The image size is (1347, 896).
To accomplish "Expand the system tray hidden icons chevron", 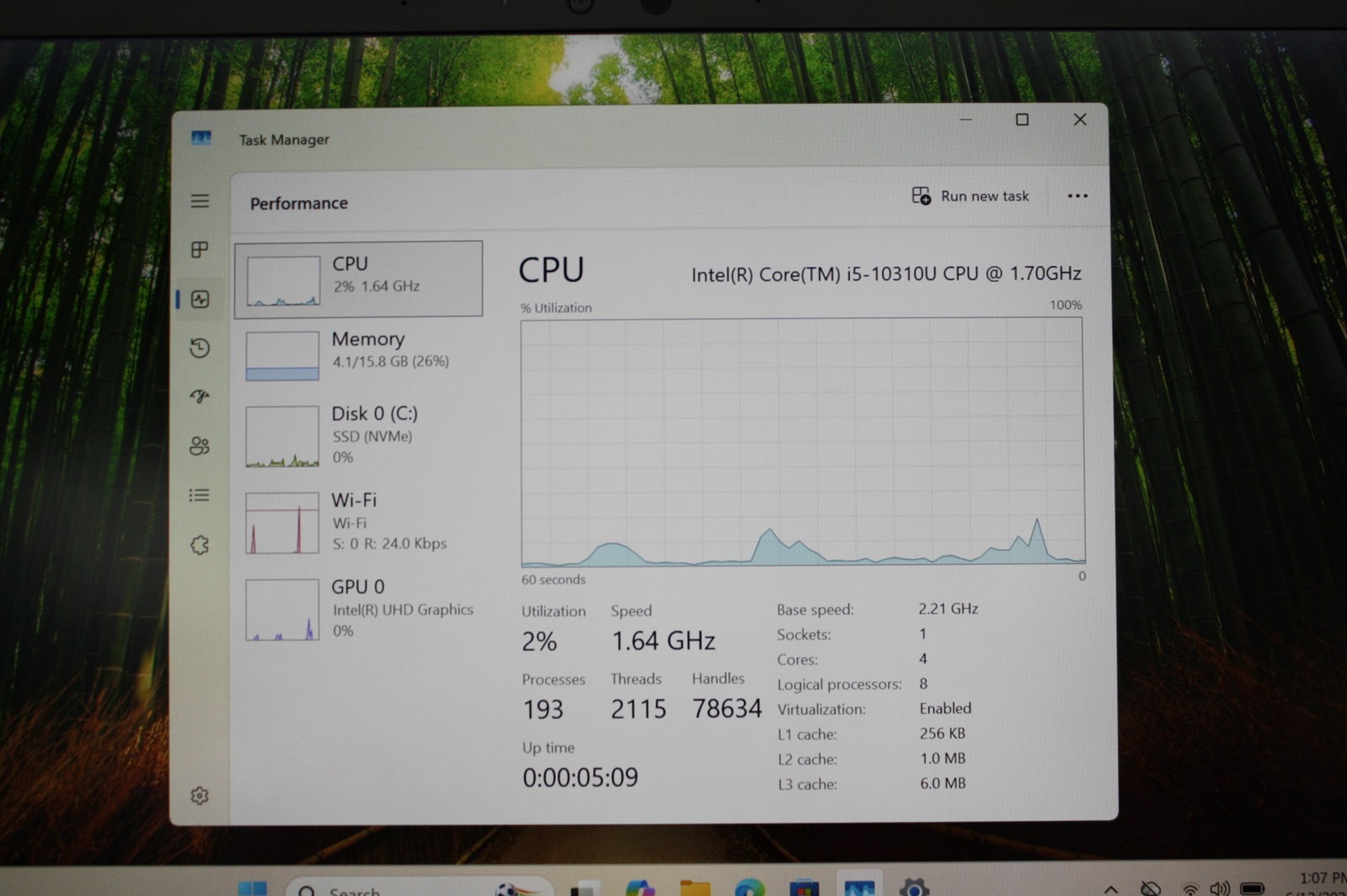I will click(1111, 889).
